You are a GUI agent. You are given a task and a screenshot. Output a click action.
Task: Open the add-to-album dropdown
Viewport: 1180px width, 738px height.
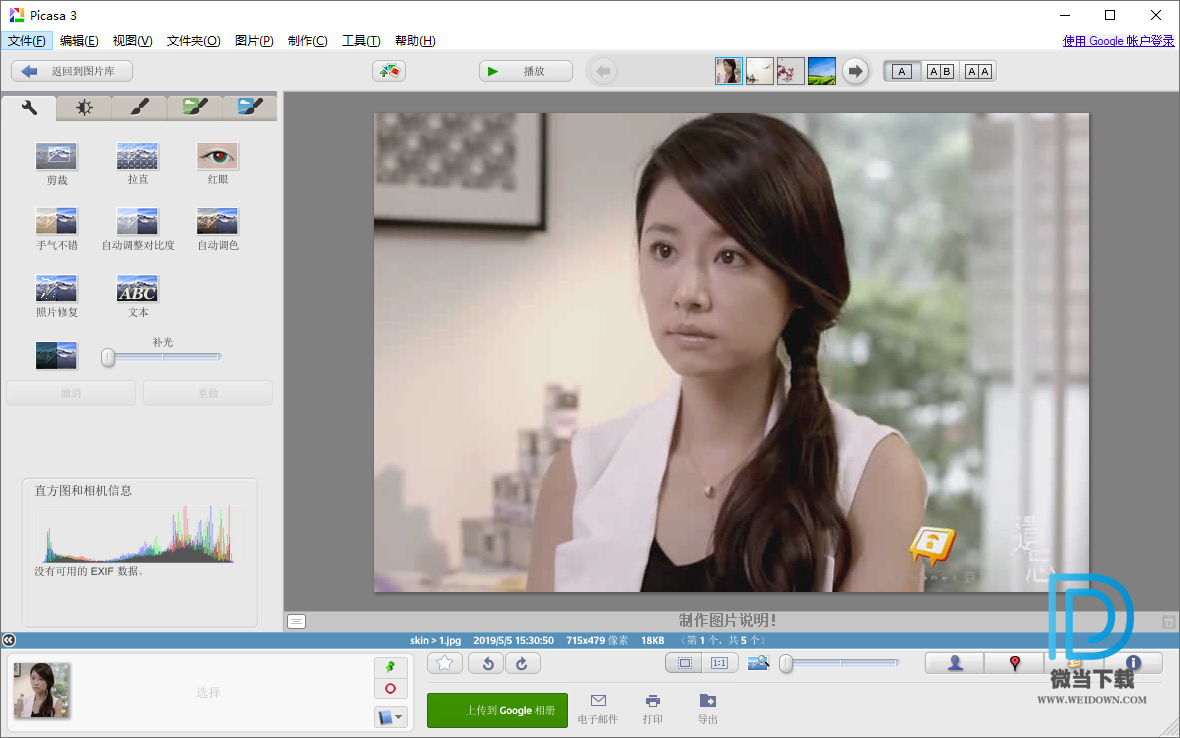pos(391,717)
